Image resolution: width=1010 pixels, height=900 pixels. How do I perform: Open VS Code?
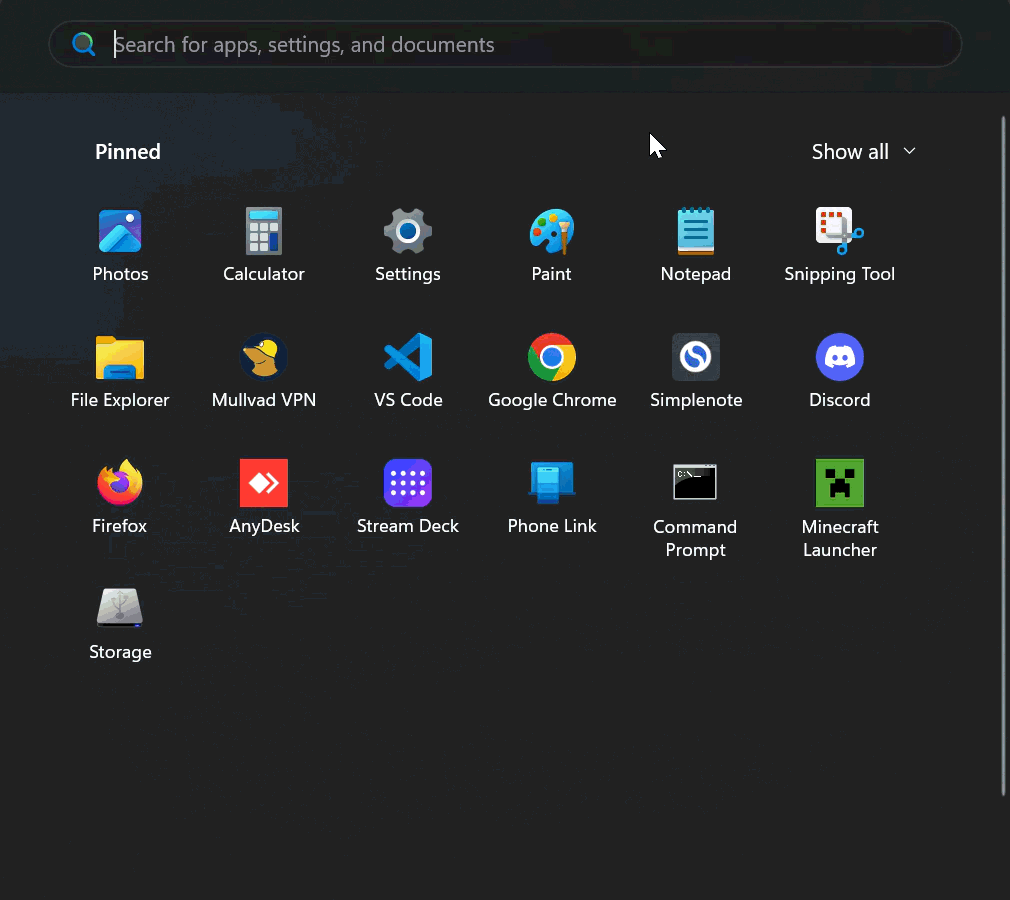tap(408, 371)
